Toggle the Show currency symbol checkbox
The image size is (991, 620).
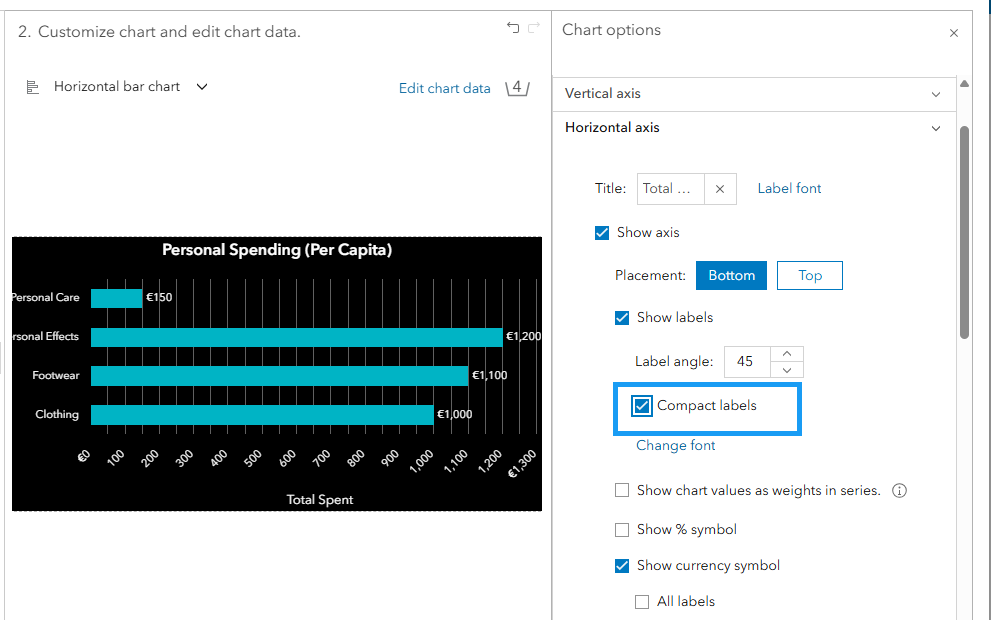pos(622,566)
